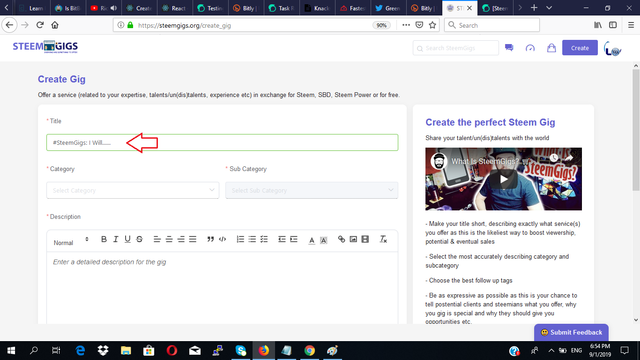List all tabs dropdown arrow
Viewport: 640px width, 360px height.
pos(549,8)
